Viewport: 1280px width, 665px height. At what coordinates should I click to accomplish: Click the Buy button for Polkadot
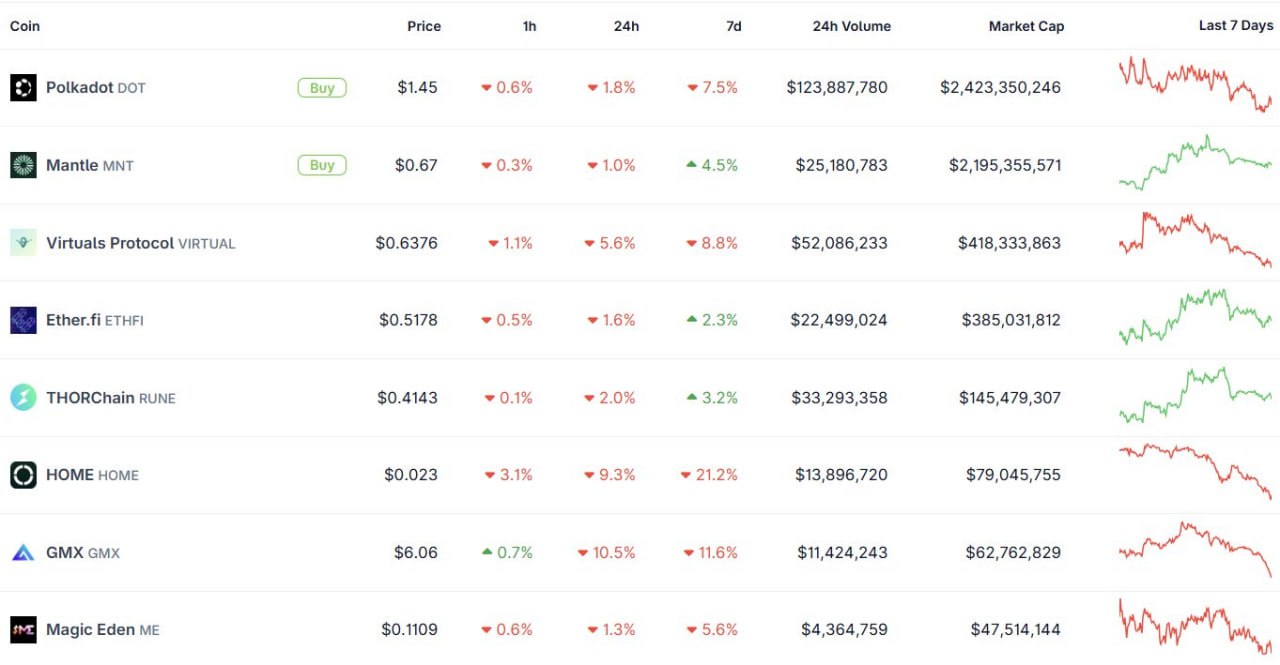pos(322,88)
